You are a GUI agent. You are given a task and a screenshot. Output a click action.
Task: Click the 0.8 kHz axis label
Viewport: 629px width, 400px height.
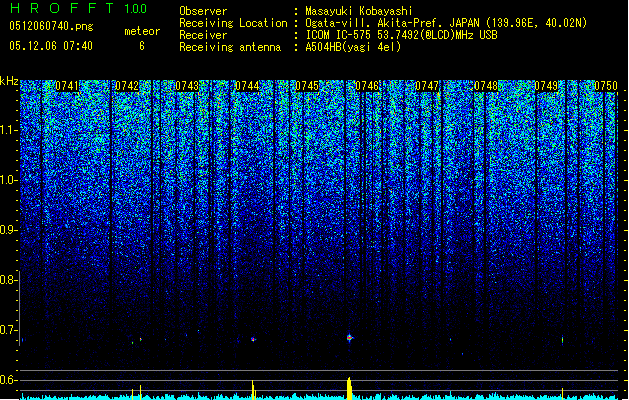pyautogui.click(x=9, y=280)
